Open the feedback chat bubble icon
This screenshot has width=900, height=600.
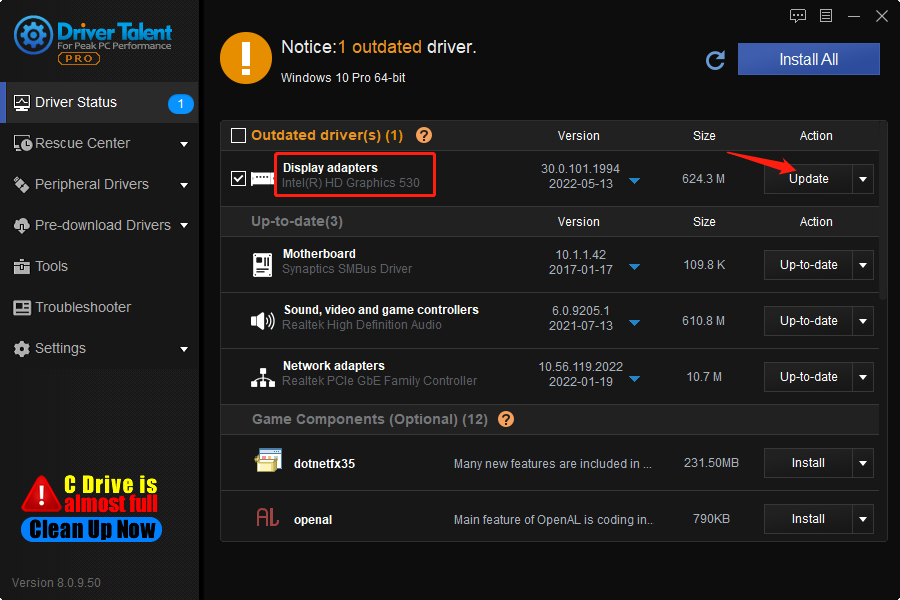coord(797,16)
